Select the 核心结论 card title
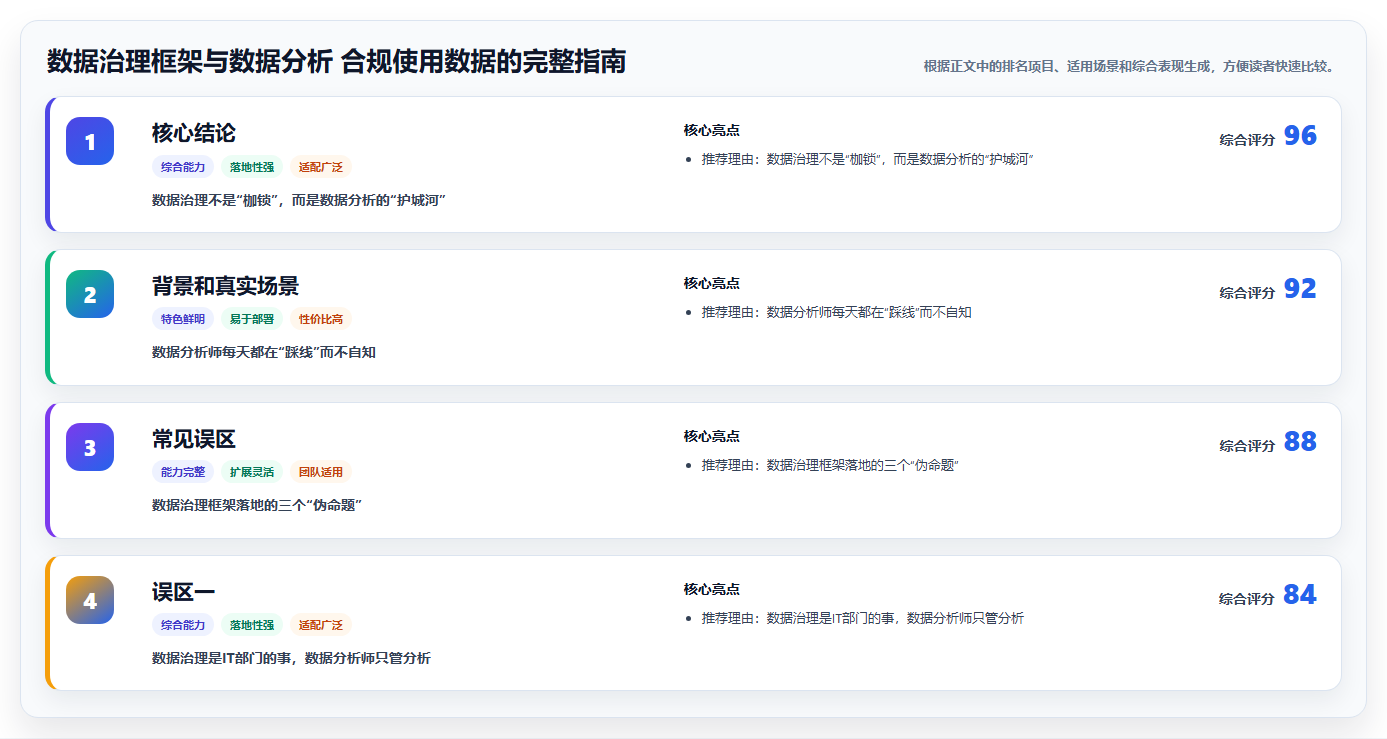 (x=194, y=133)
